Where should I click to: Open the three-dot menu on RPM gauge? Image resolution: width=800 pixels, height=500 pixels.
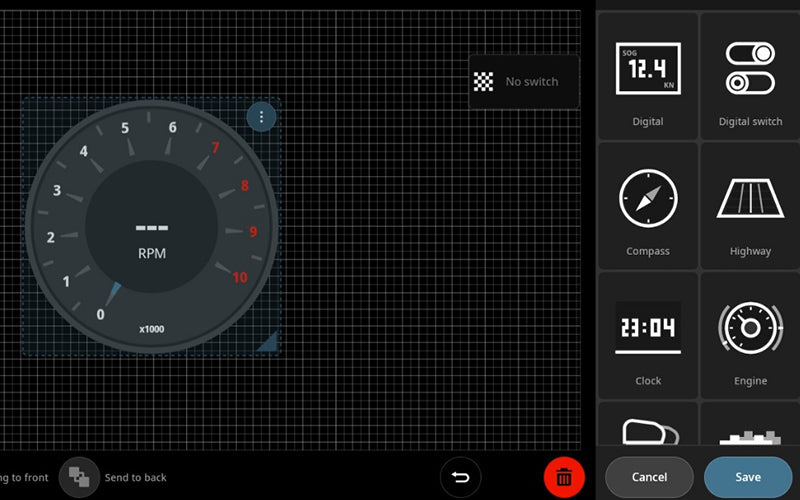[261, 118]
